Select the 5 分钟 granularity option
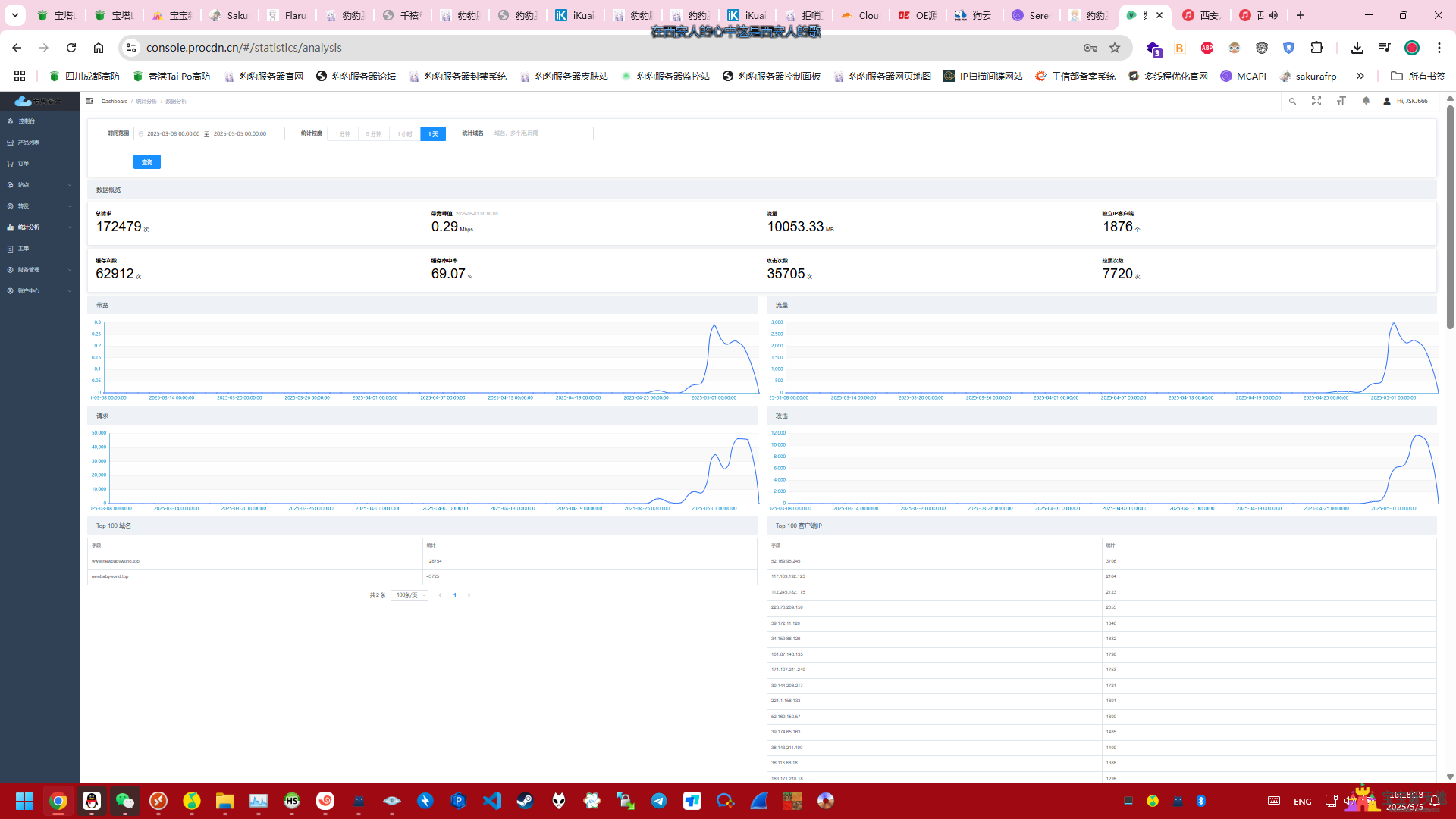 374,133
